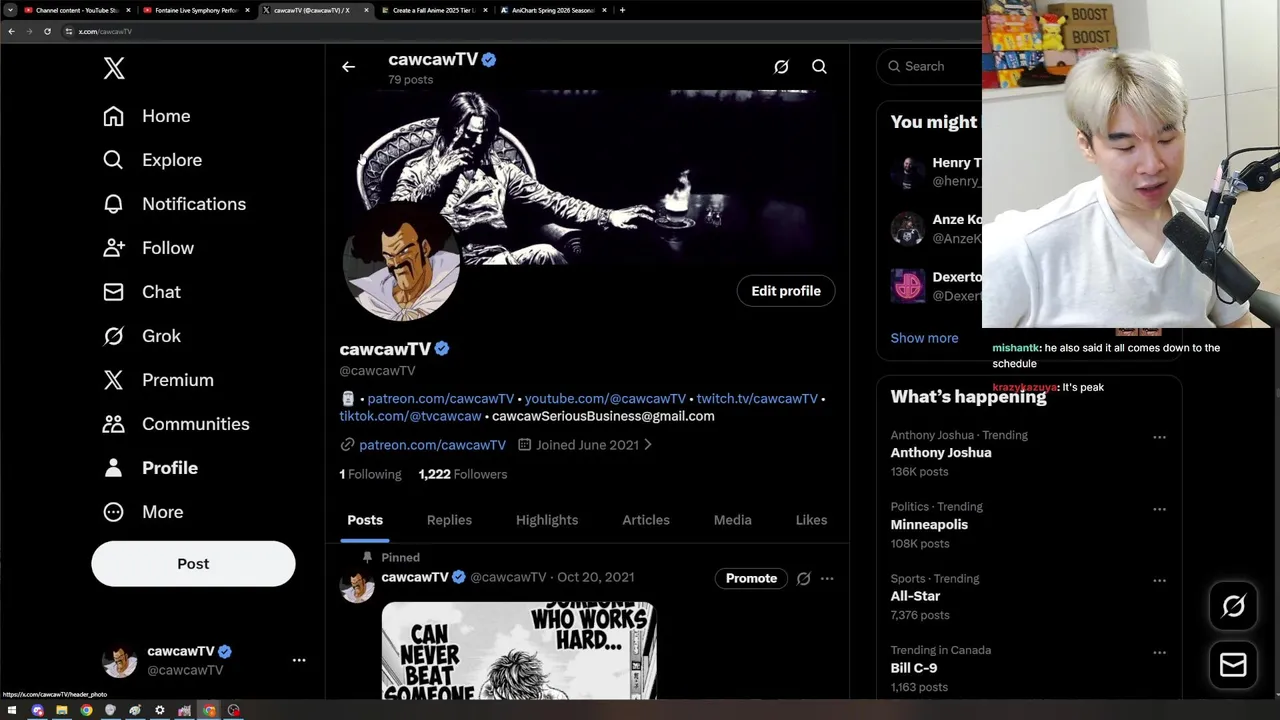
Task: Open Chat from the sidebar
Action: [142, 292]
